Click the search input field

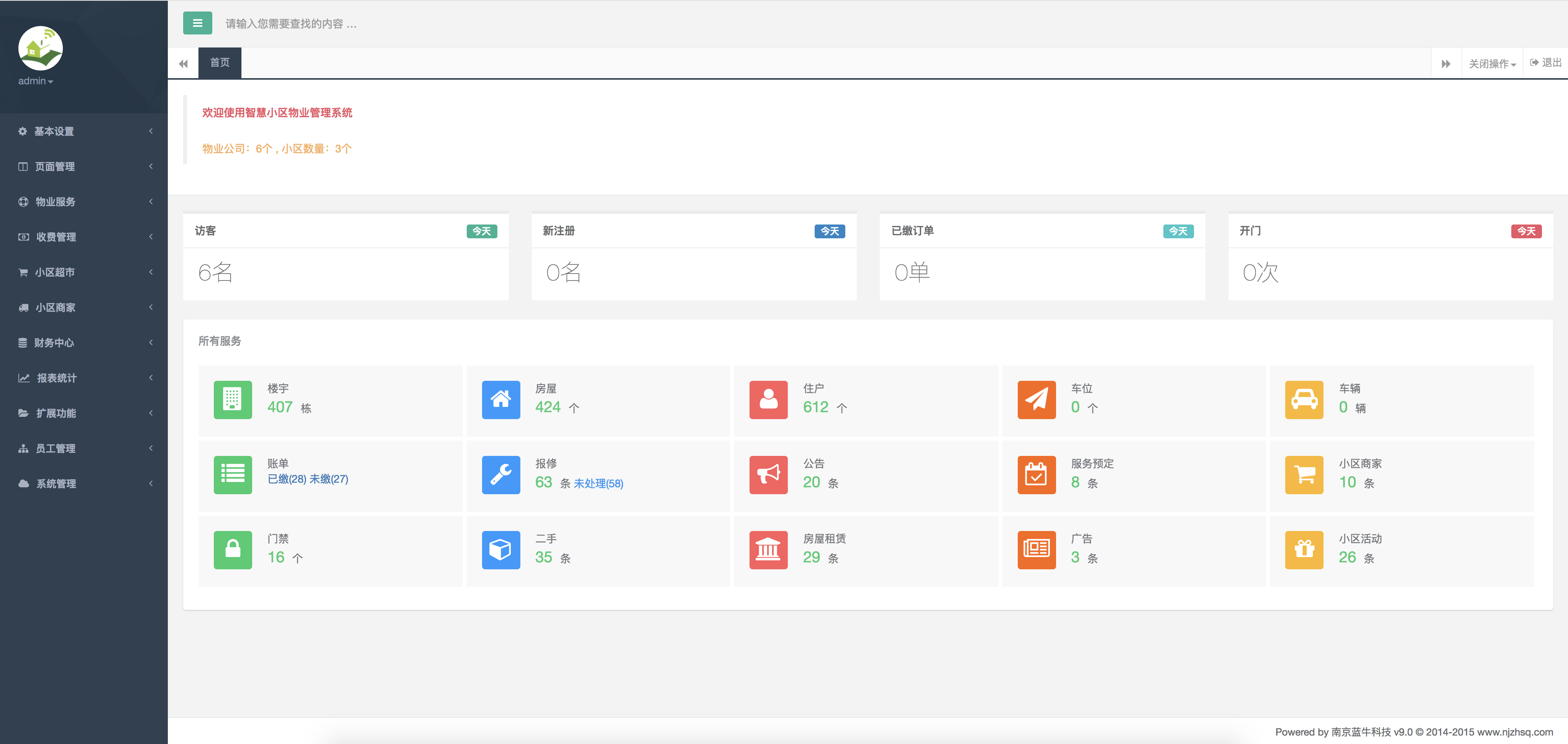click(x=291, y=24)
